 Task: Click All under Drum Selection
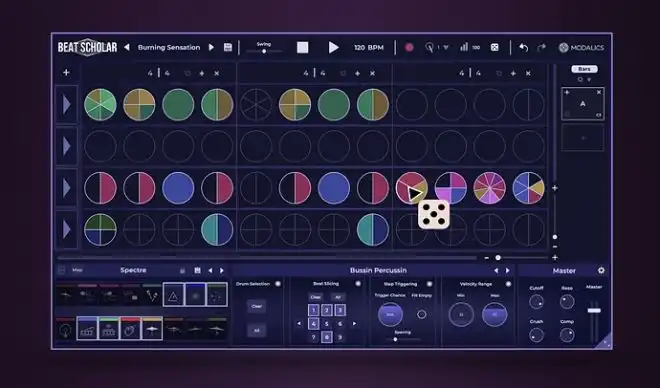click(256, 331)
